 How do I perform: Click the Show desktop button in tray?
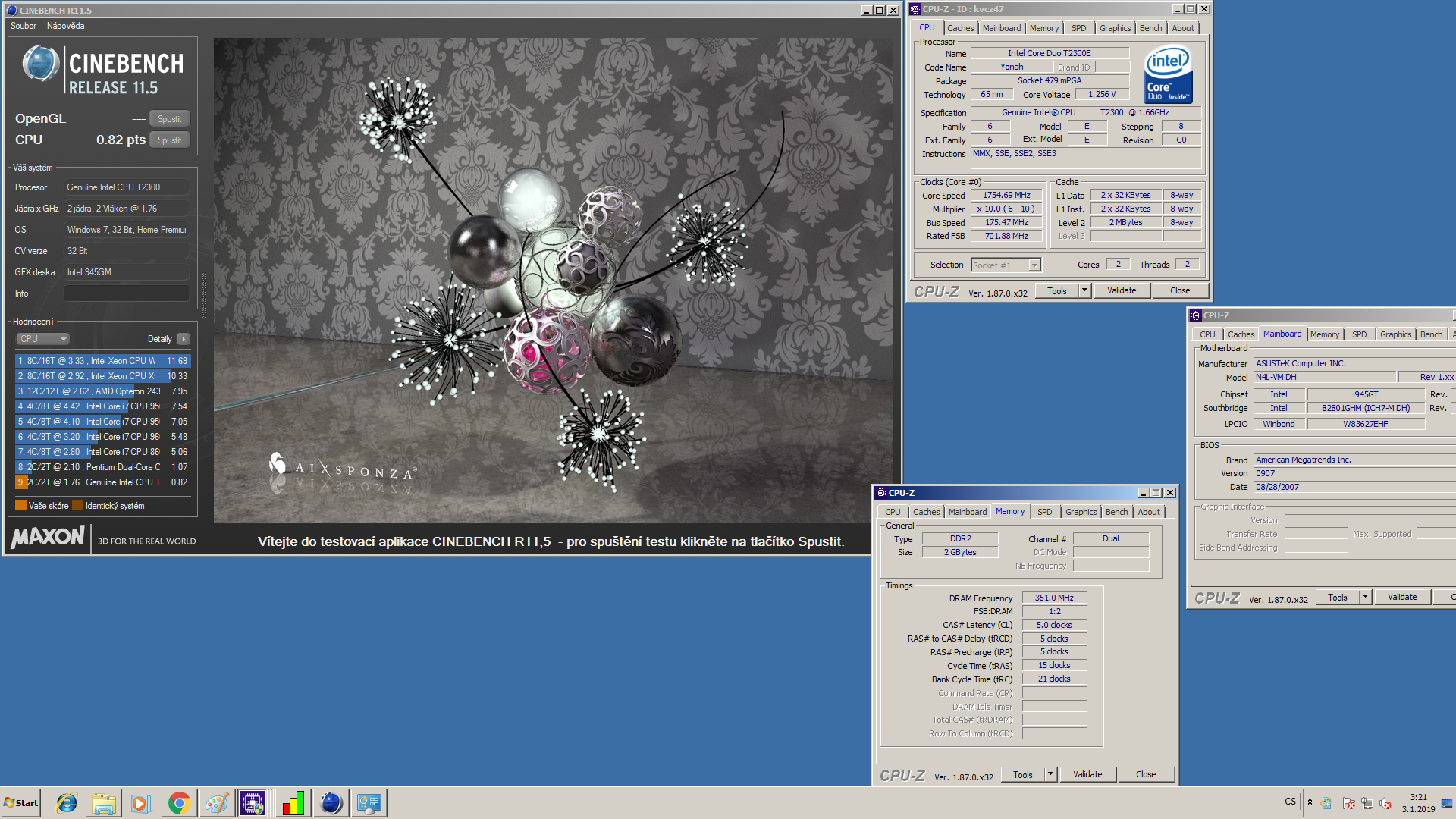click(1447, 803)
